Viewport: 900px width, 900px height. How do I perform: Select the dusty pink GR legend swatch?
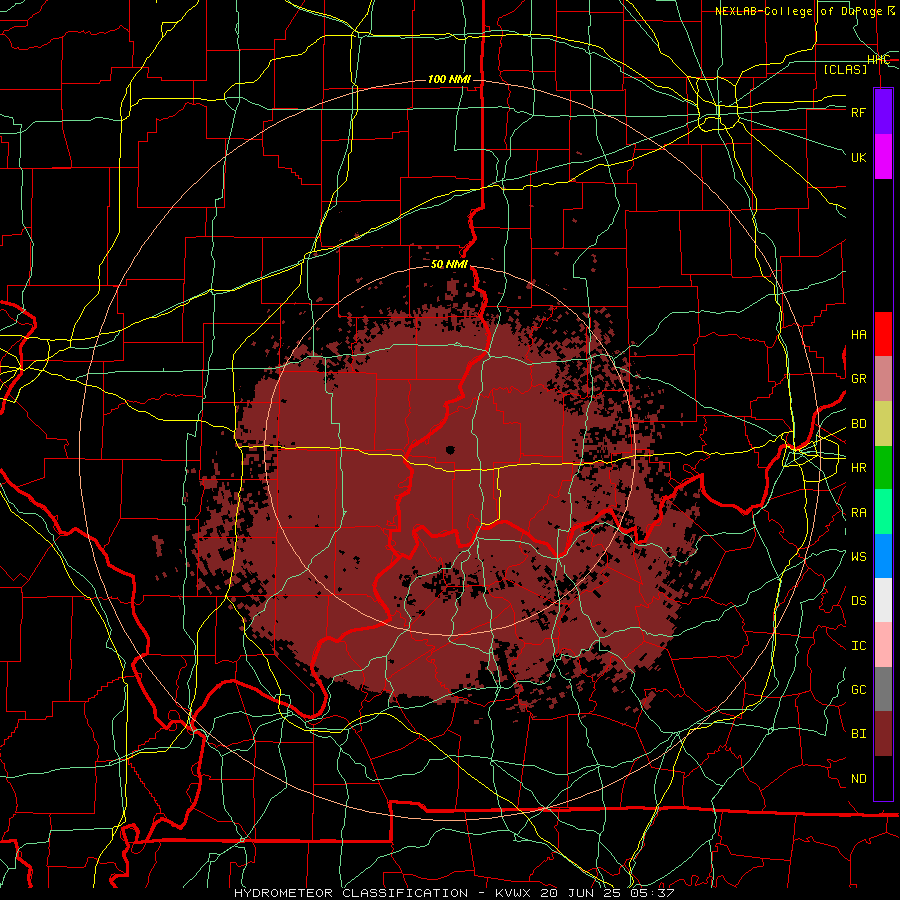[x=883, y=379]
